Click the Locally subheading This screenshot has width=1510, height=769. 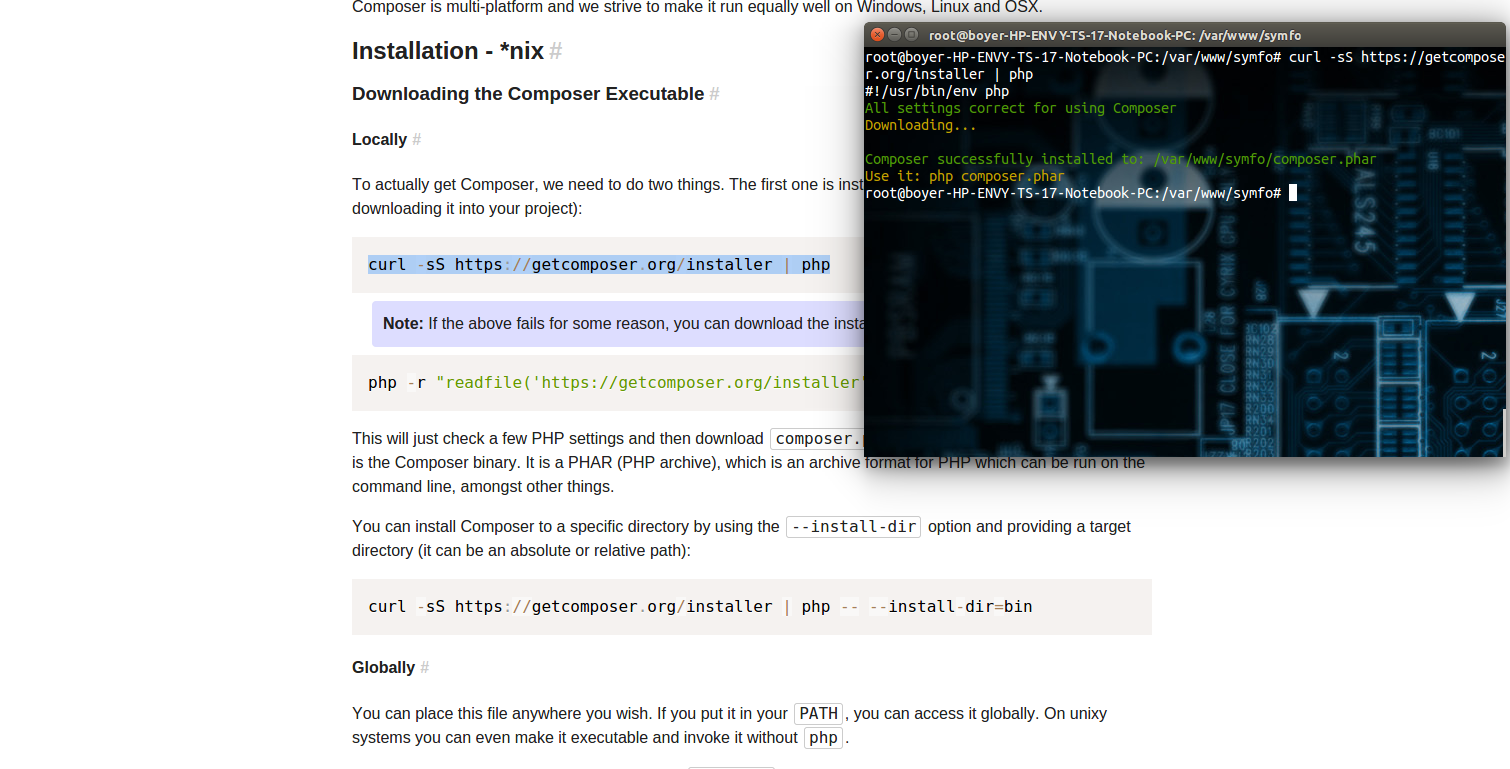[x=379, y=140]
